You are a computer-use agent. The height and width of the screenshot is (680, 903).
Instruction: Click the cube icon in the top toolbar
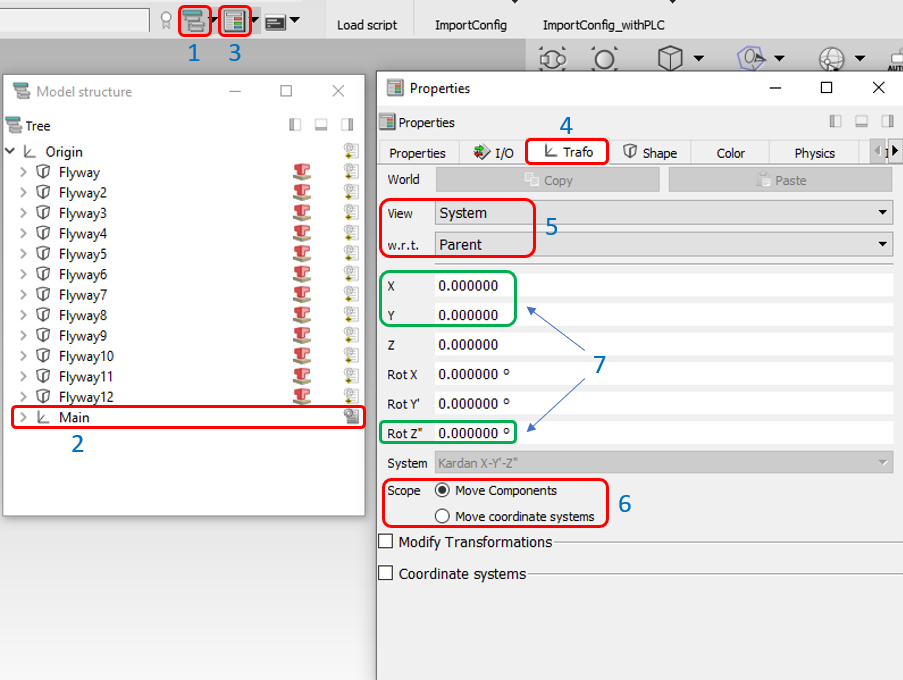pyautogui.click(x=670, y=58)
